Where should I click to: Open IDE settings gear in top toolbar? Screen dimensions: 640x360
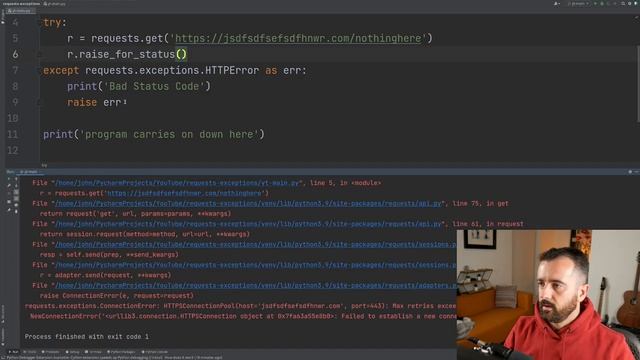629,4
